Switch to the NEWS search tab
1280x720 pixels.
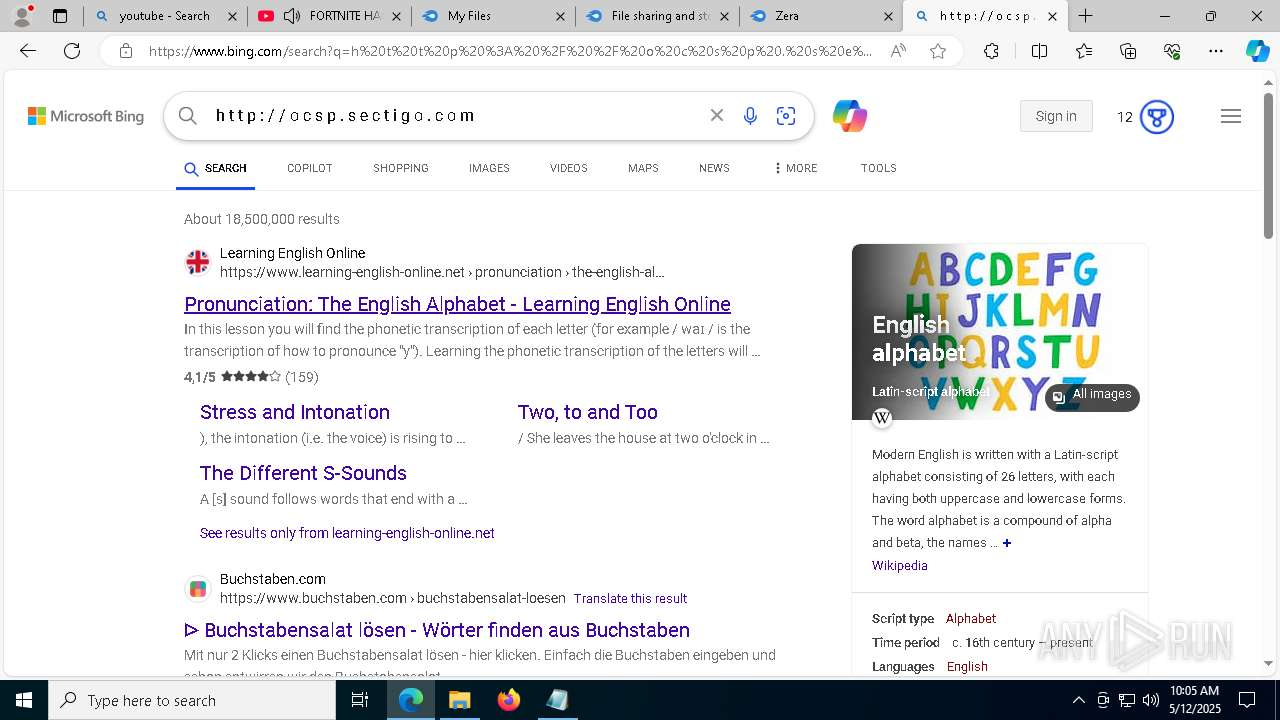click(x=714, y=168)
